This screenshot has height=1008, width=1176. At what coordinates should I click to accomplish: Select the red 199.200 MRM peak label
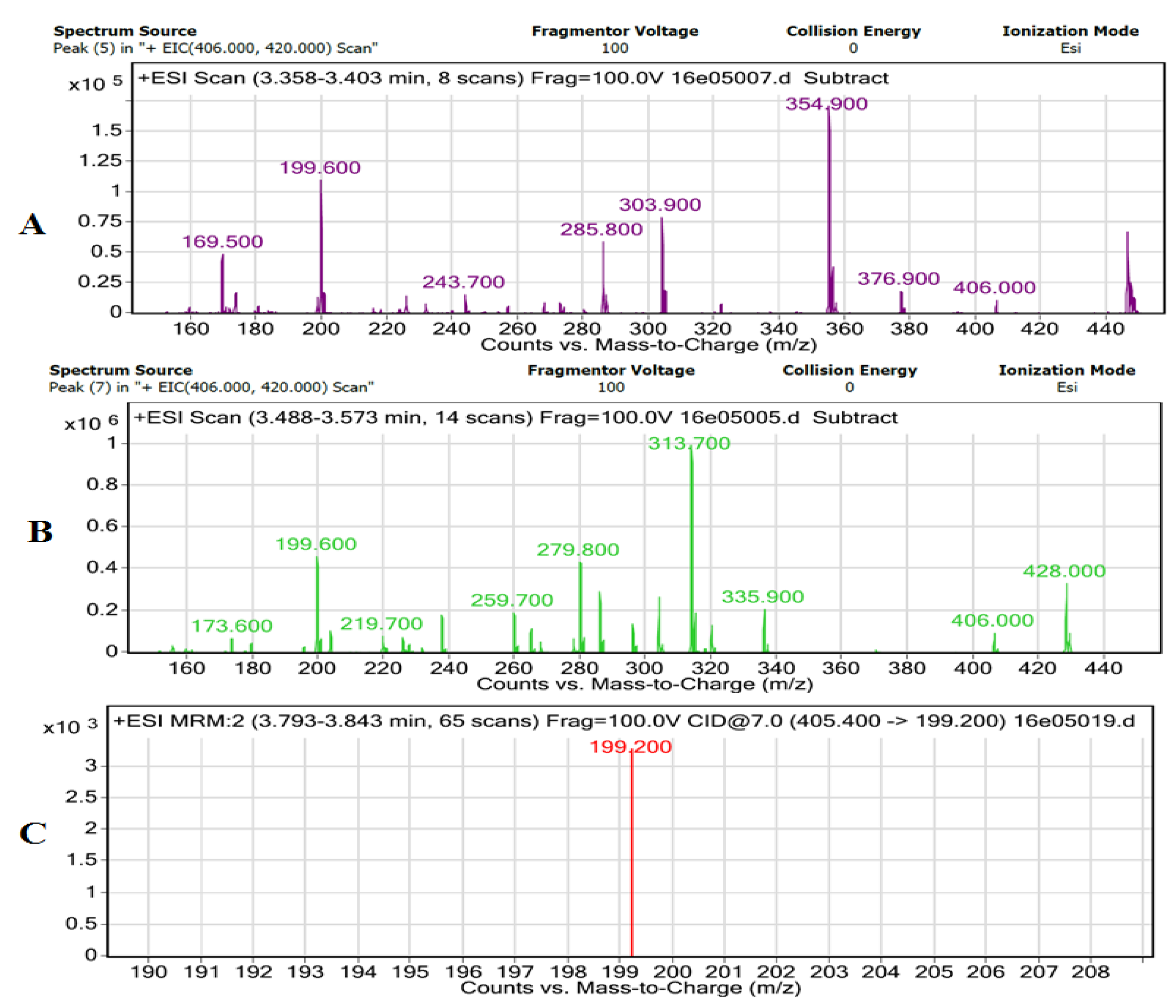pyautogui.click(x=630, y=747)
